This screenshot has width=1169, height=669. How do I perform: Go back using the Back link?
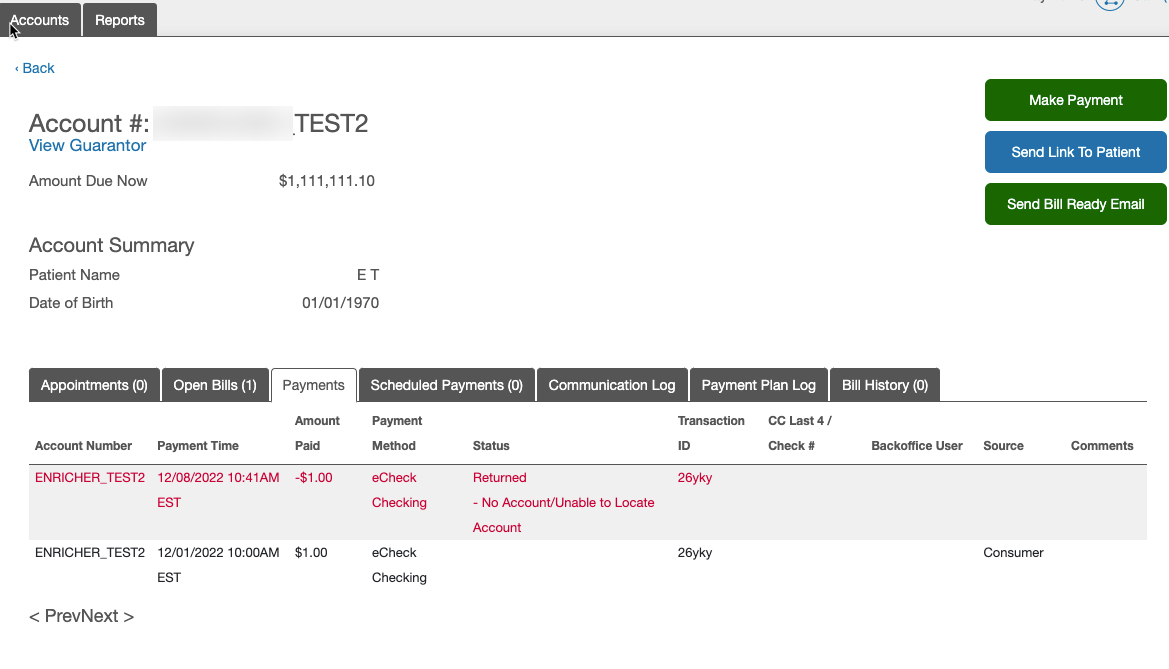pyautogui.click(x=35, y=68)
